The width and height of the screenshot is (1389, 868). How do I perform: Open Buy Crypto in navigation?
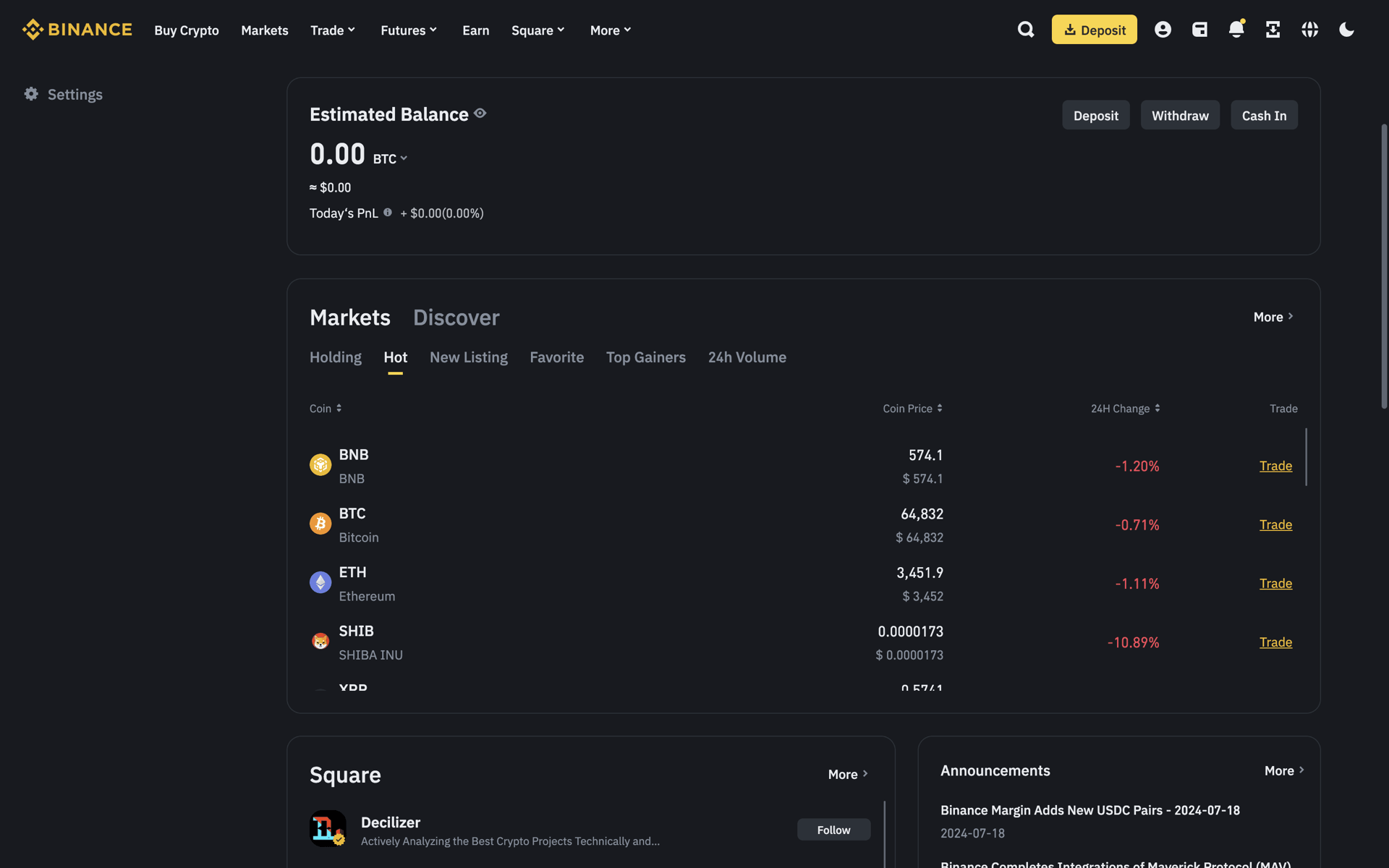pos(187,30)
